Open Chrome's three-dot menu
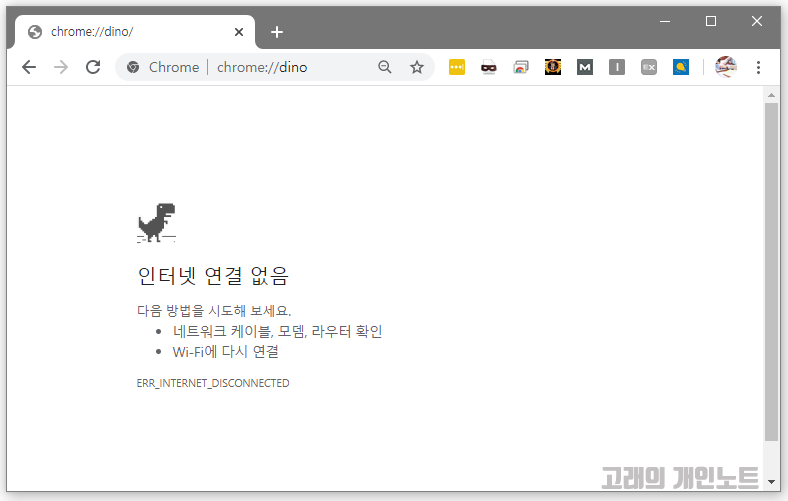The height and width of the screenshot is (501, 788). click(758, 67)
